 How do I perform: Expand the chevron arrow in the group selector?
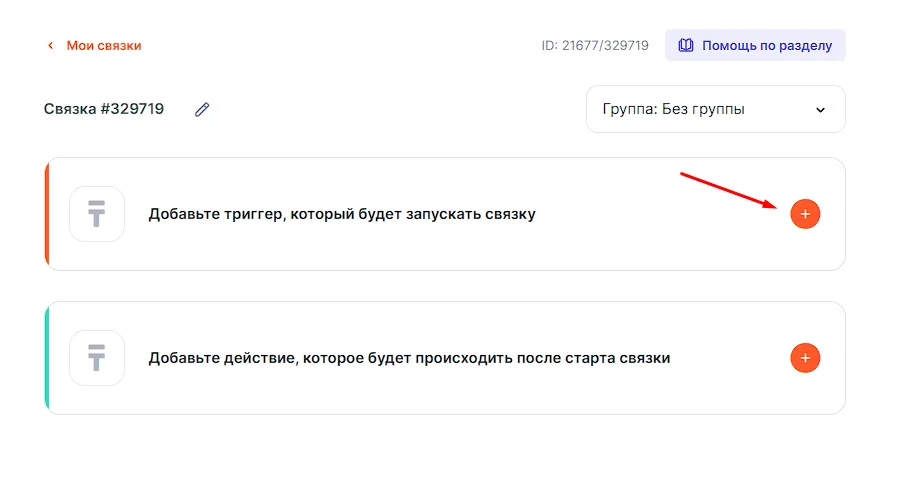tap(820, 110)
